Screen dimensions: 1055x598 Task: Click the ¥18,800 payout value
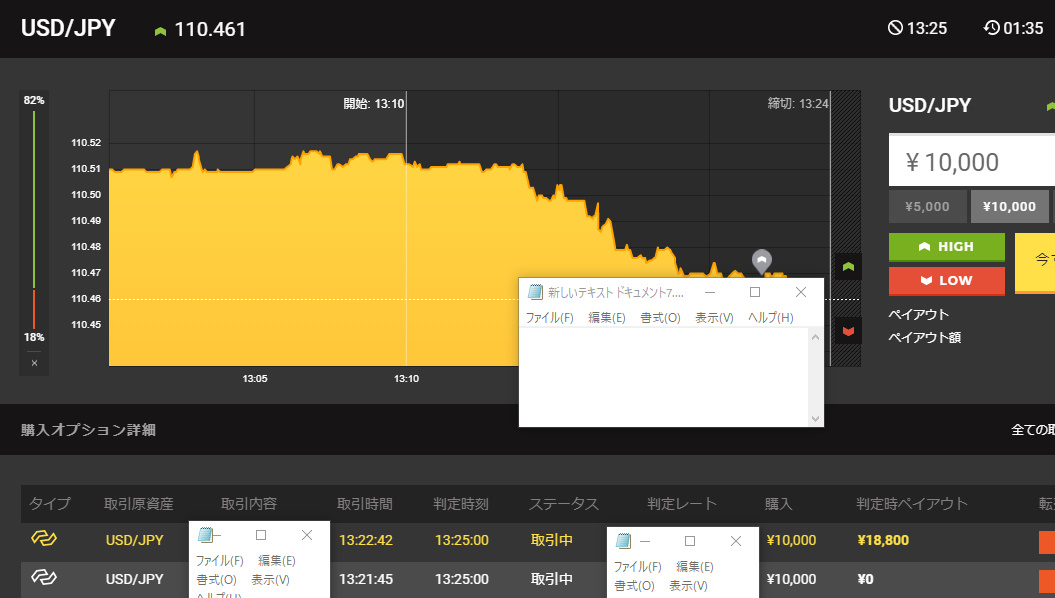[883, 540]
